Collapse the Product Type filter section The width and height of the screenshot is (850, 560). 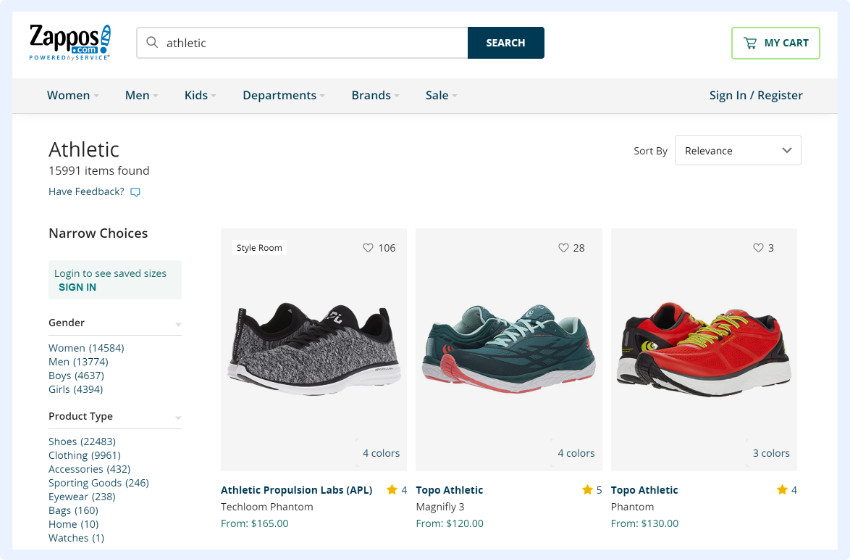coord(178,417)
